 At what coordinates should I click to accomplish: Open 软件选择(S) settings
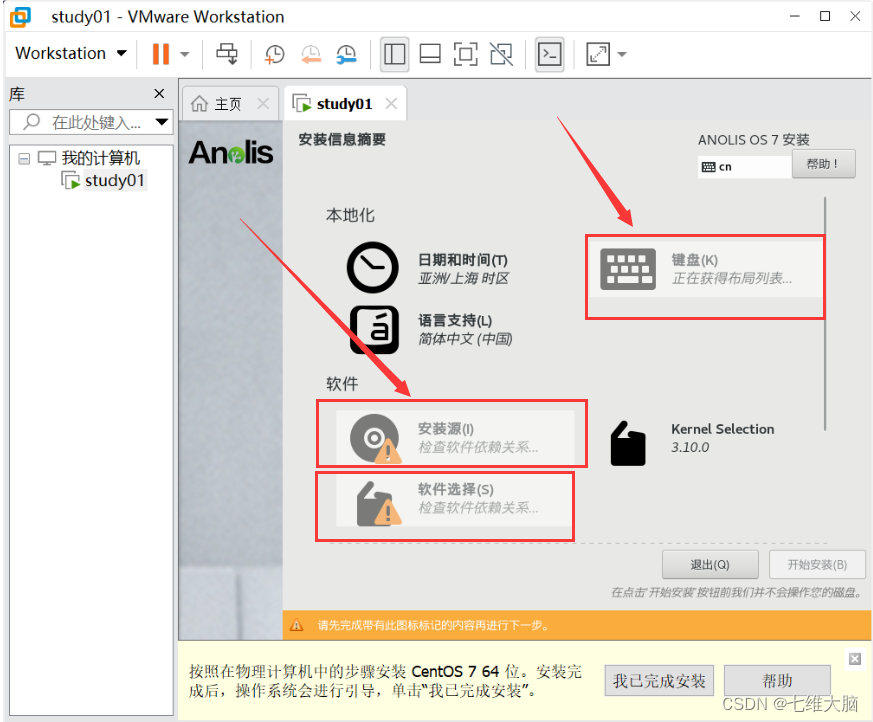(454, 498)
